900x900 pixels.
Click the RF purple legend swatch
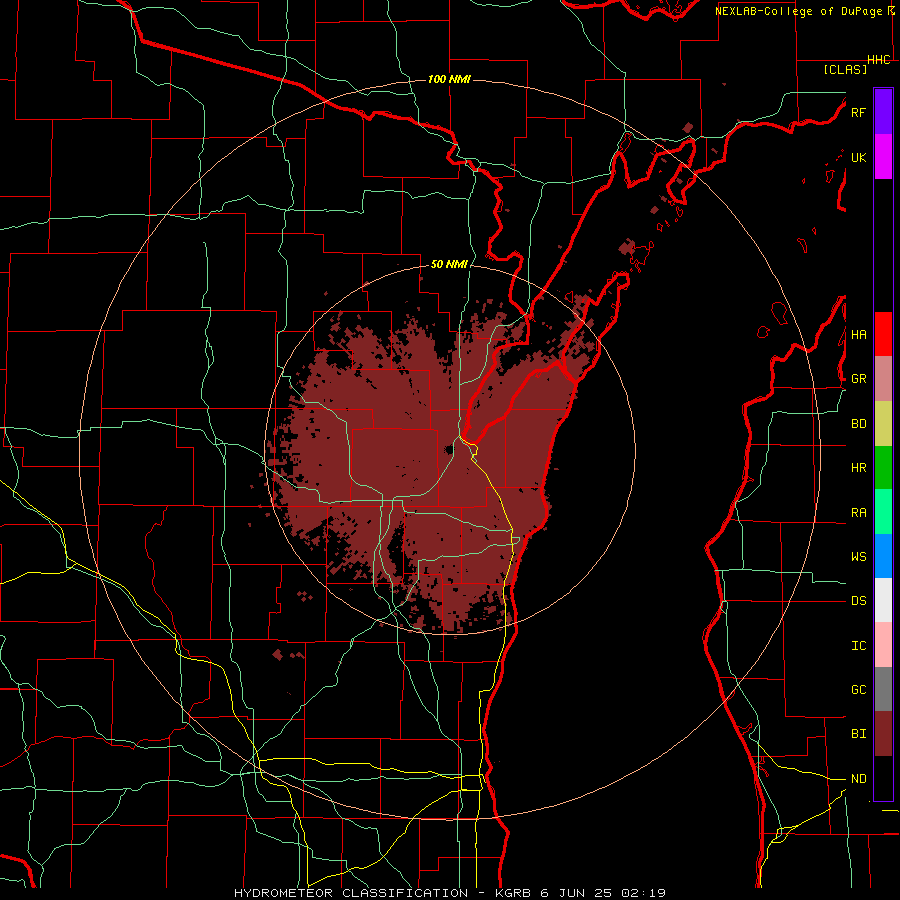tap(883, 112)
